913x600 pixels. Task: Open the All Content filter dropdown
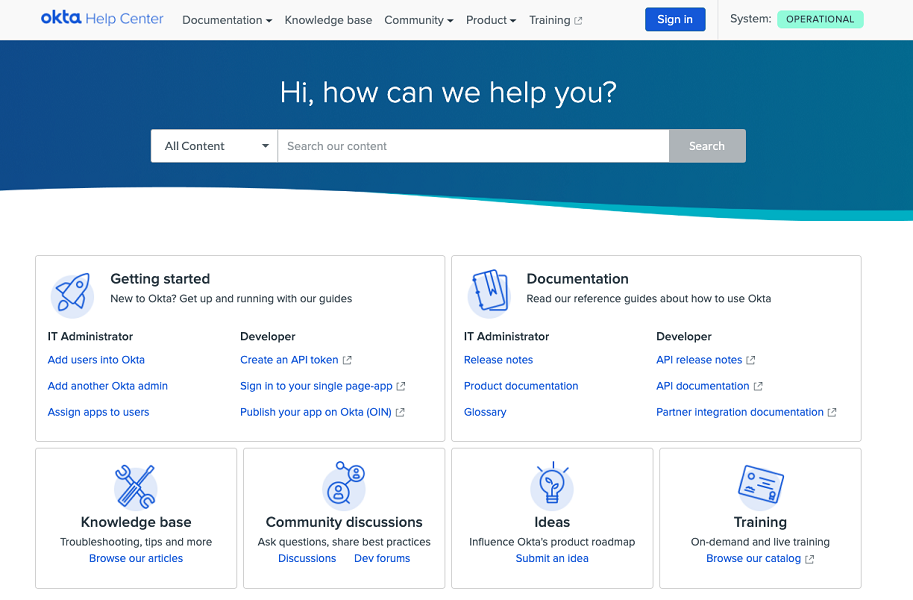click(x=214, y=146)
